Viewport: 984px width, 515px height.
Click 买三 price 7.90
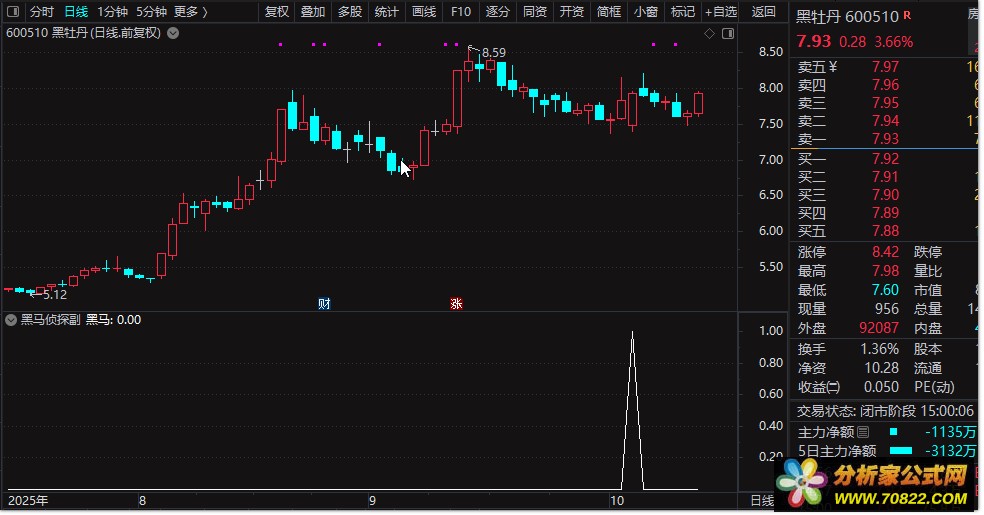(x=885, y=195)
